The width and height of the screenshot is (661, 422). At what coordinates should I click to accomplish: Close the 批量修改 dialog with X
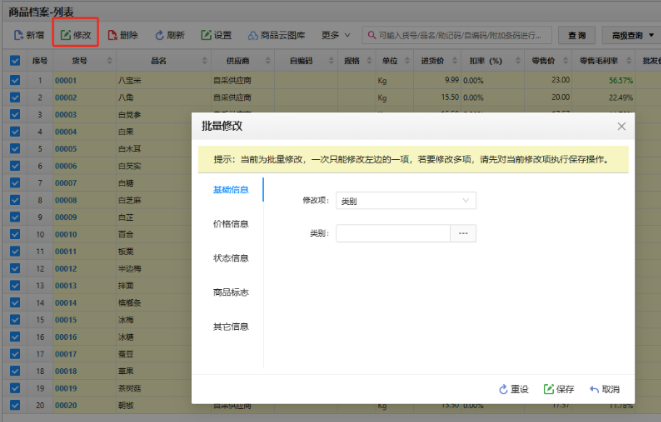[x=621, y=126]
